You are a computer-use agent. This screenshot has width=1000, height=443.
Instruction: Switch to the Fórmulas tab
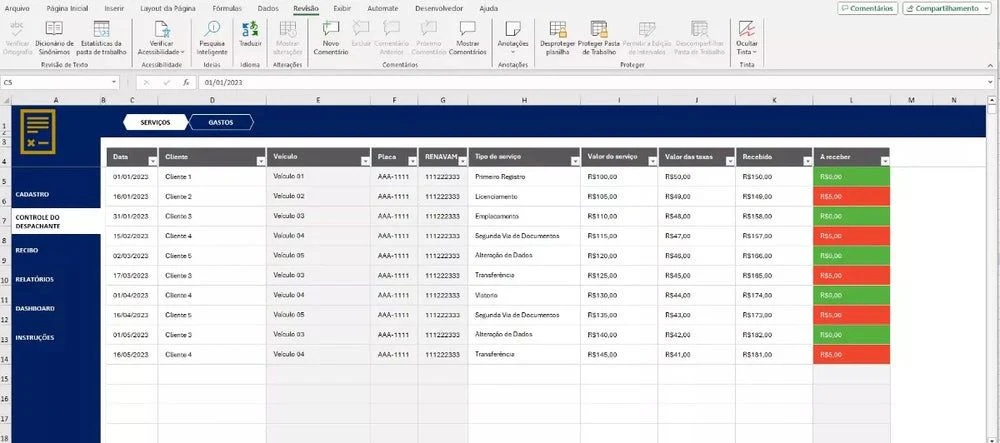228,9
